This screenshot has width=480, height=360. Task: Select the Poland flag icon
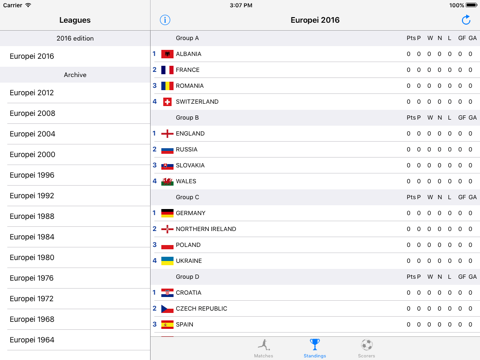pyautogui.click(x=167, y=245)
